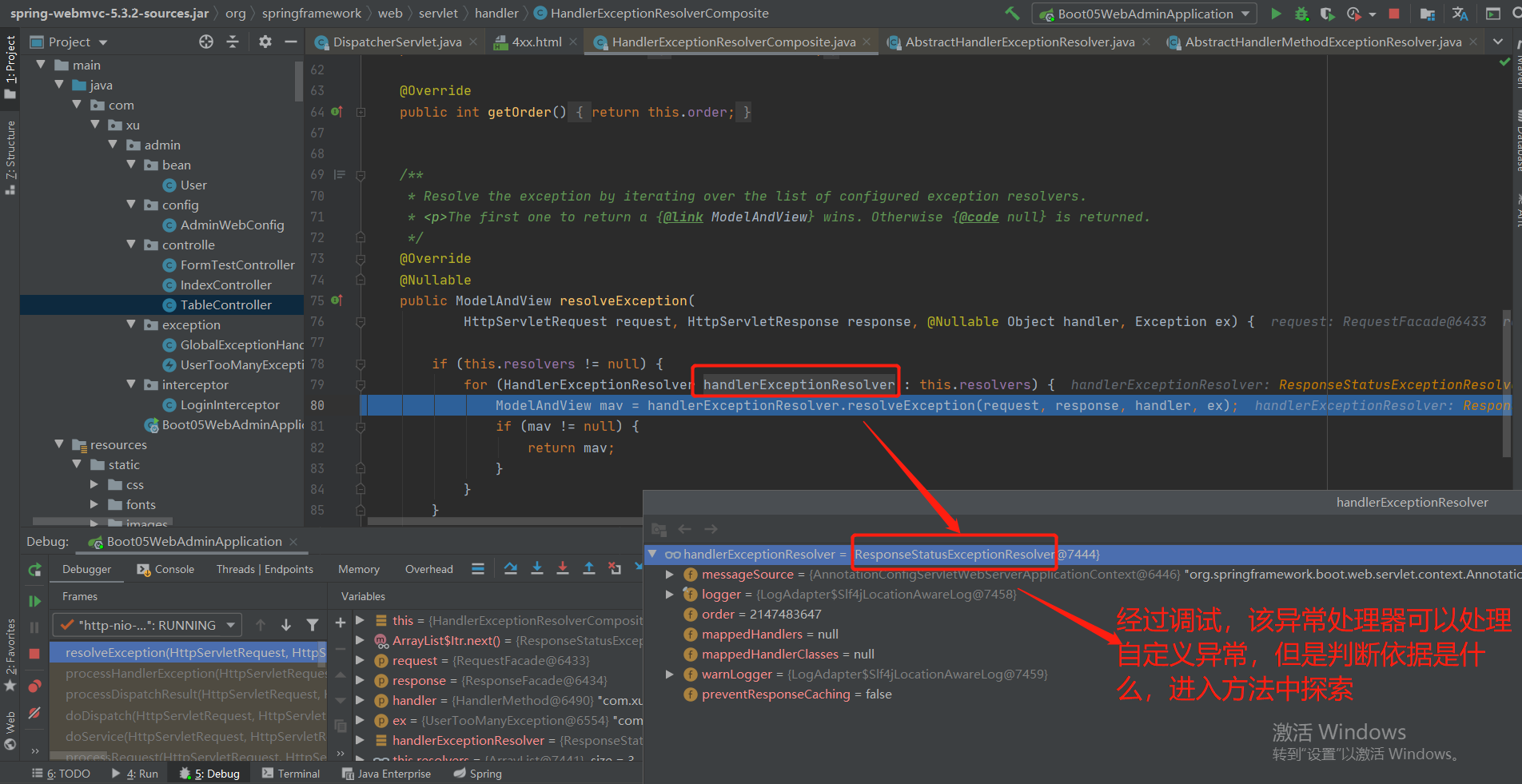
Task: Rerun the debug session
Action: pyautogui.click(x=34, y=570)
